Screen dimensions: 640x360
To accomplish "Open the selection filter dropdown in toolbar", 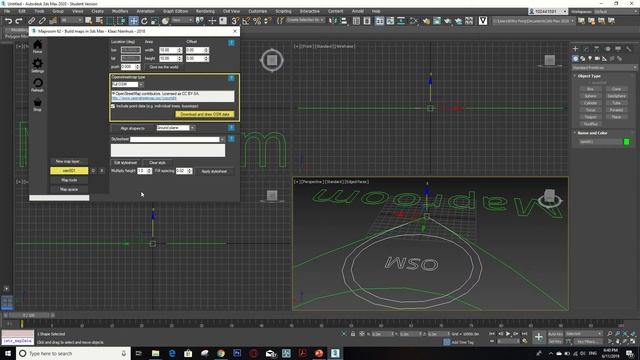I will tap(71, 20).
